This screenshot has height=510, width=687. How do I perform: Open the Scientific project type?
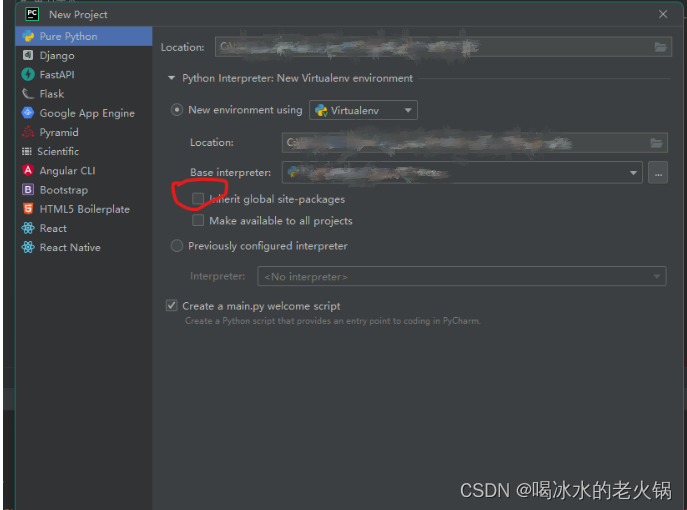coord(84,152)
